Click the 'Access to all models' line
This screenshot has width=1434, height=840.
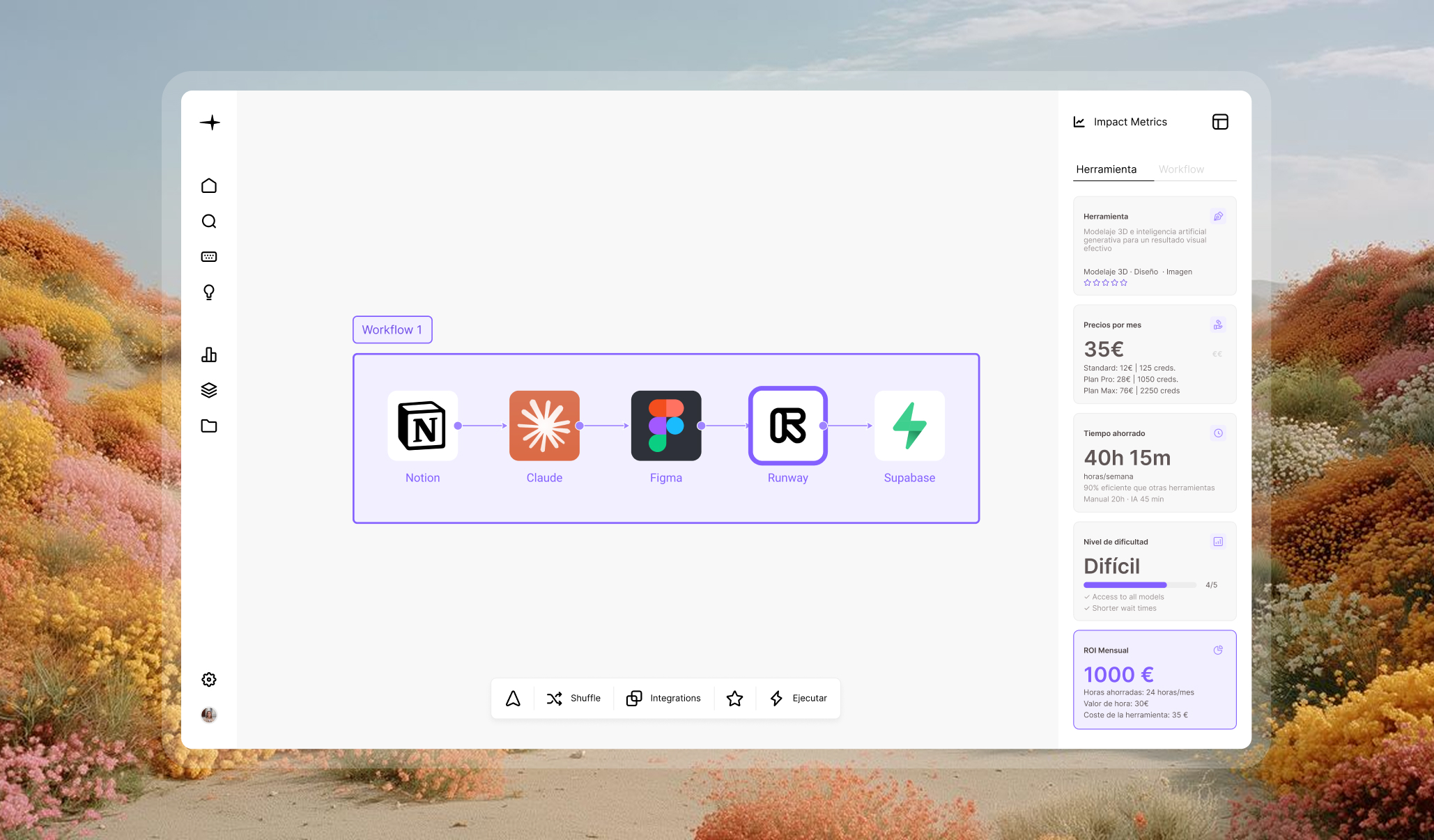coord(1124,597)
